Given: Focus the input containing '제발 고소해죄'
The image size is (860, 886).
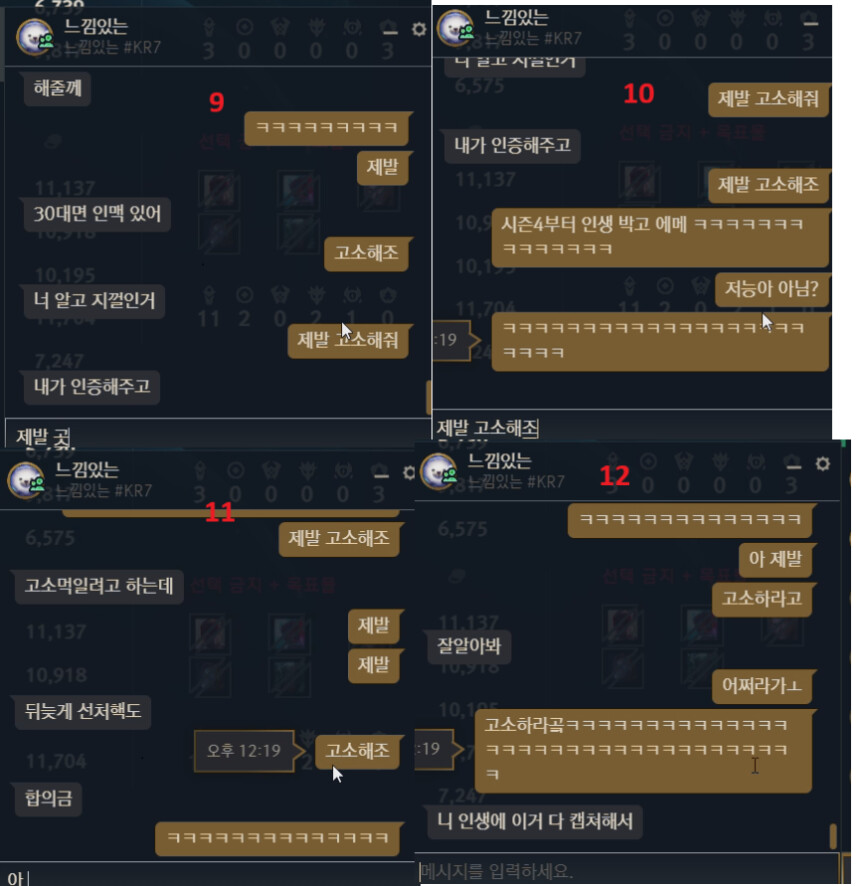Looking at the screenshot, I should click(632, 428).
